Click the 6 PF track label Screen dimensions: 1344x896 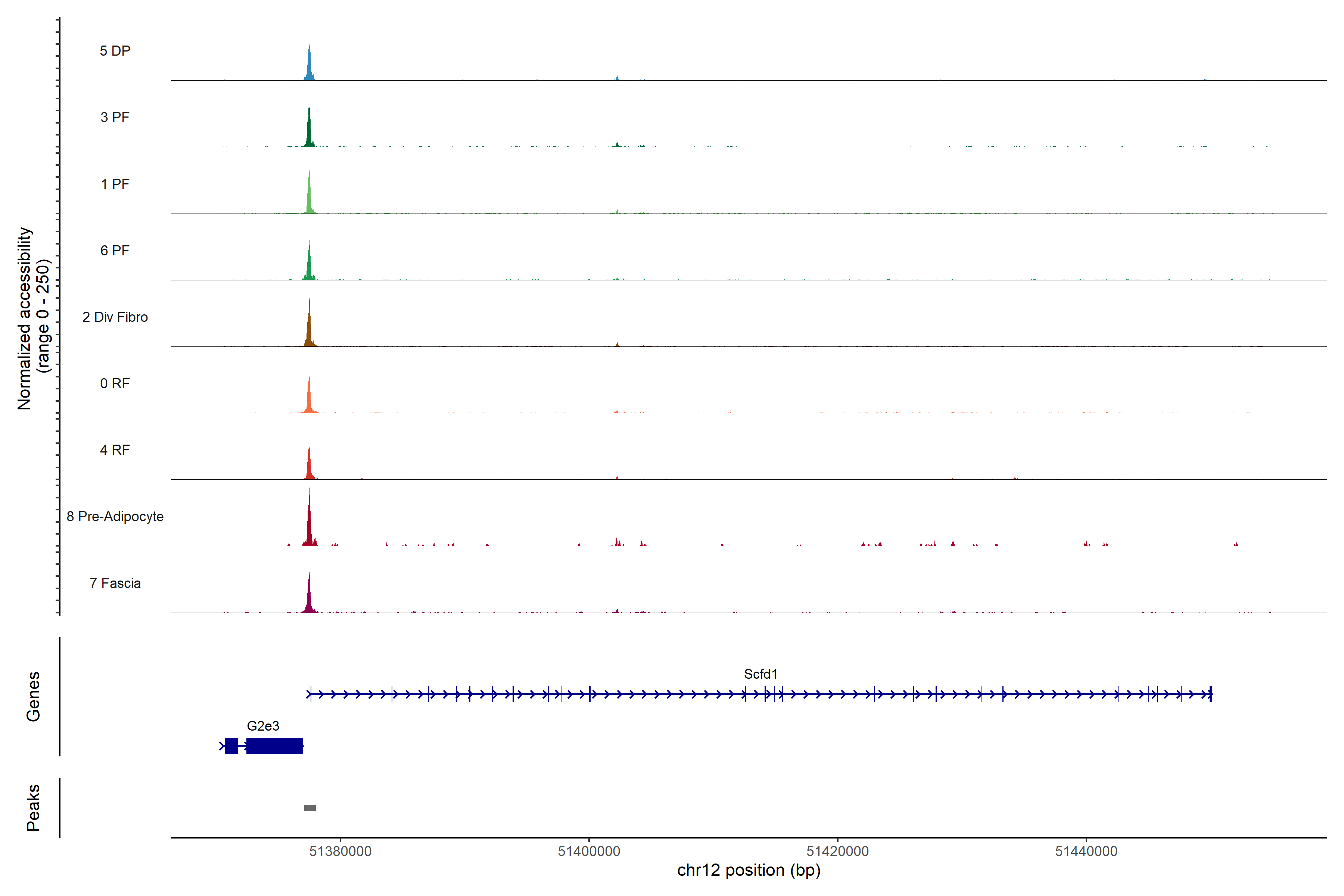115,250
